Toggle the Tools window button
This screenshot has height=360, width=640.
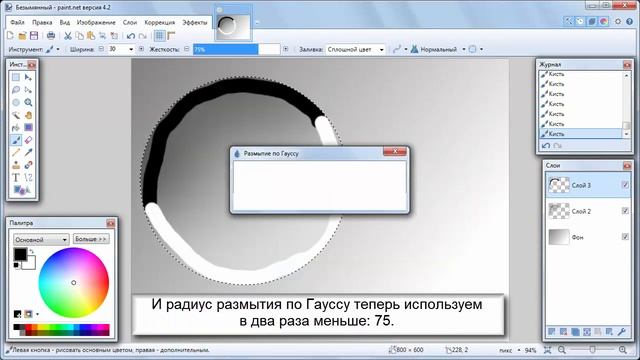click(x=569, y=21)
